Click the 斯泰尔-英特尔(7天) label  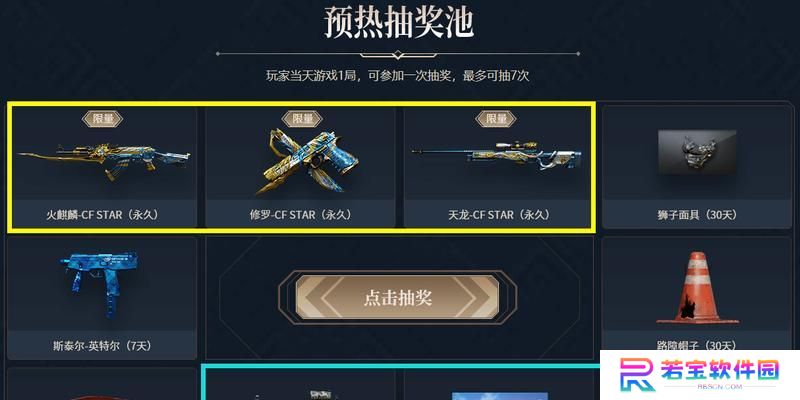click(x=102, y=346)
